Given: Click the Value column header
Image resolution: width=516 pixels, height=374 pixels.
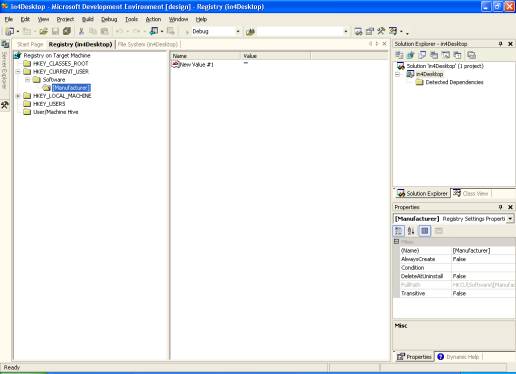Looking at the screenshot, I should [275, 56].
